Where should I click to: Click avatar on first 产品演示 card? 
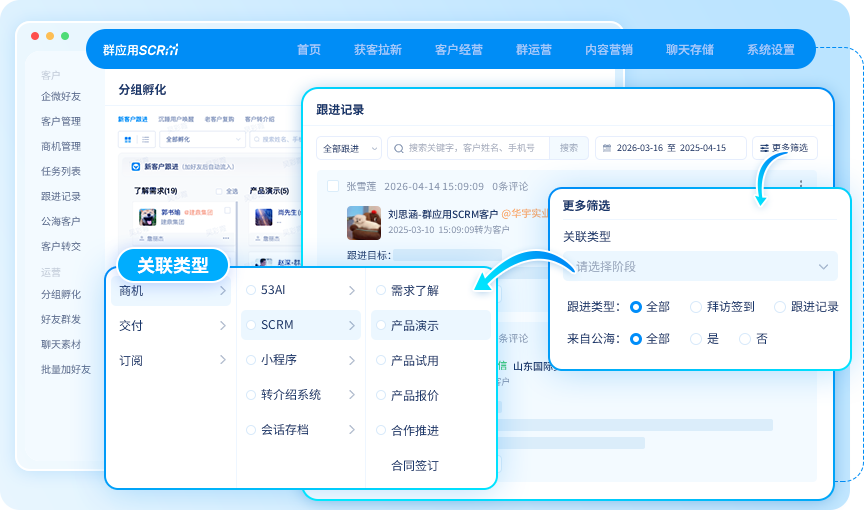tap(263, 217)
